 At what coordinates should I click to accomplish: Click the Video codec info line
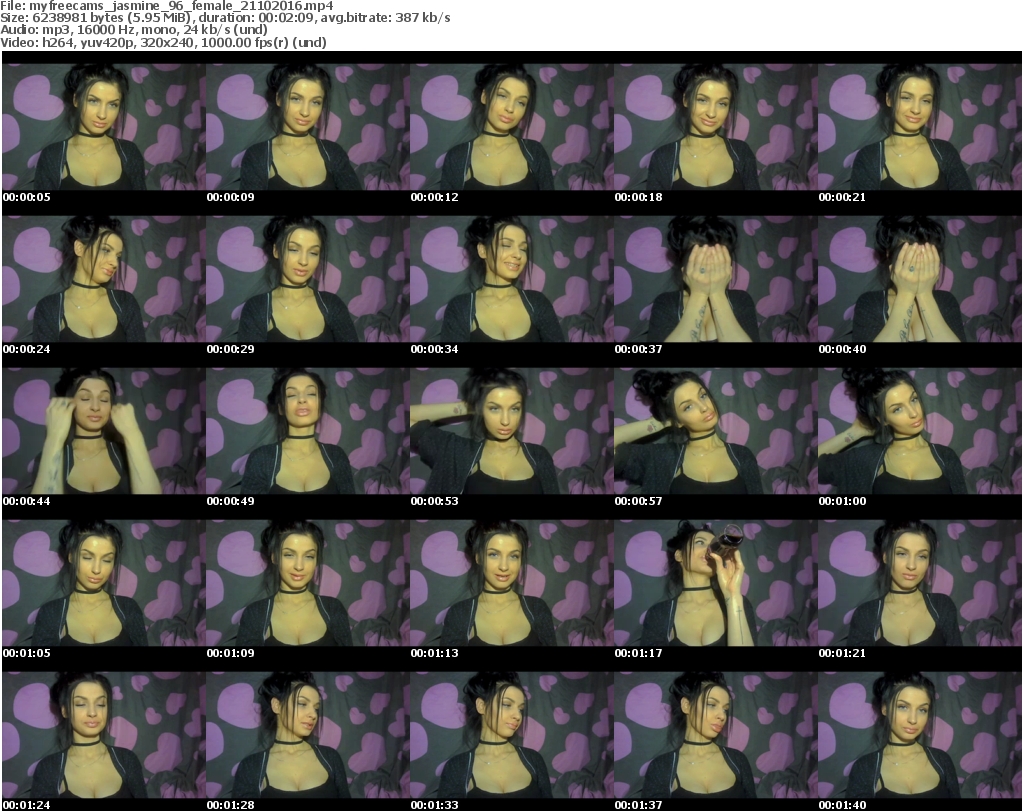click(164, 43)
